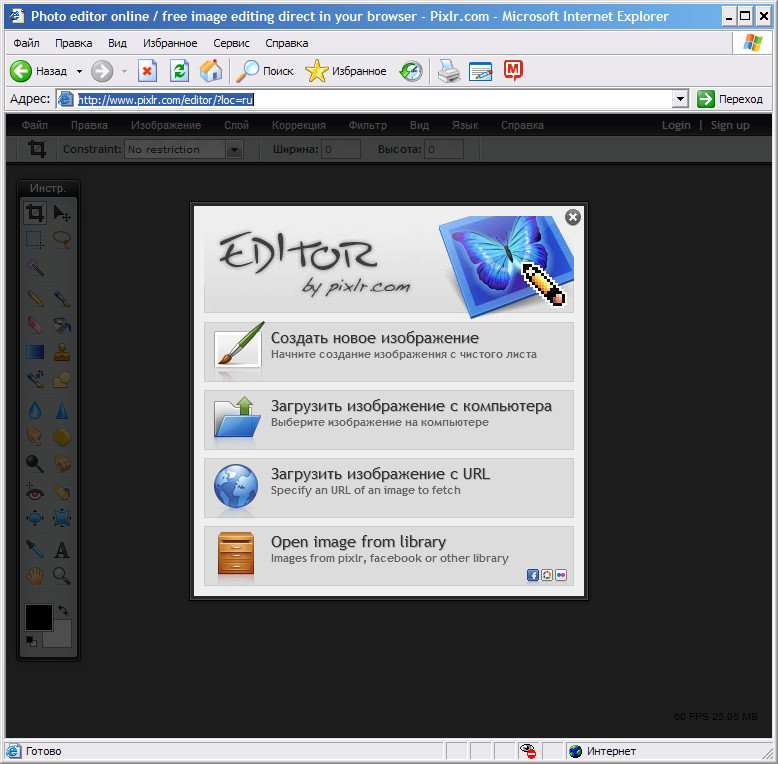The width and height of the screenshot is (778, 764).
Task: Expand the address bar dropdown
Action: click(680, 99)
